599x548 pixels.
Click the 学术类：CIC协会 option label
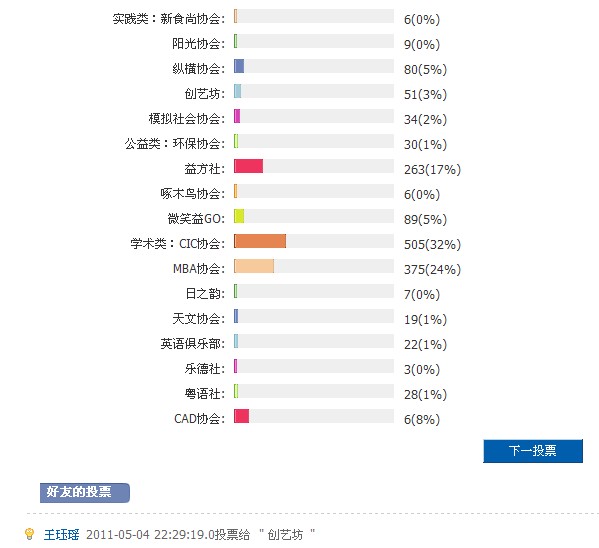[178, 243]
